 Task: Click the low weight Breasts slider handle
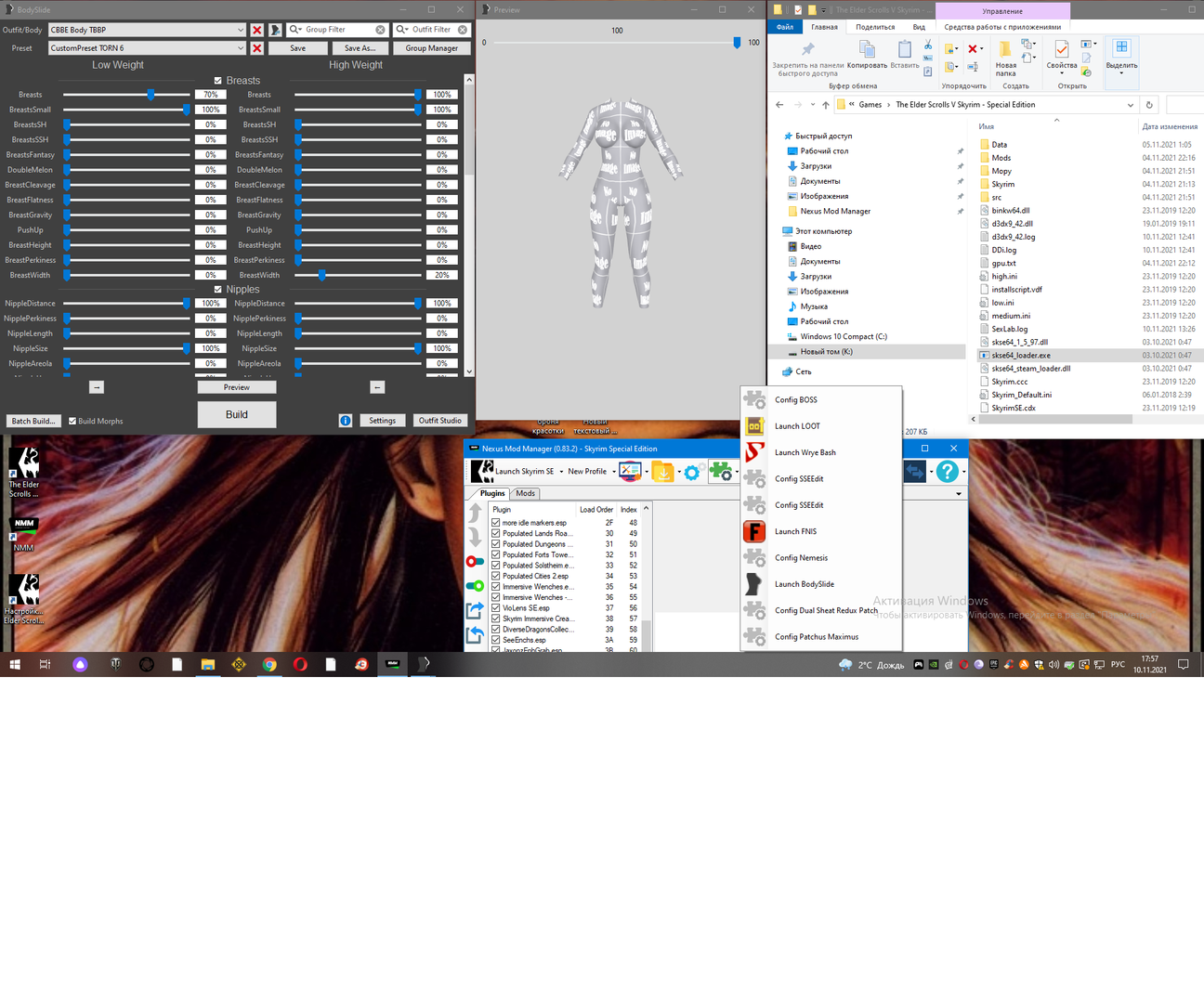point(150,95)
